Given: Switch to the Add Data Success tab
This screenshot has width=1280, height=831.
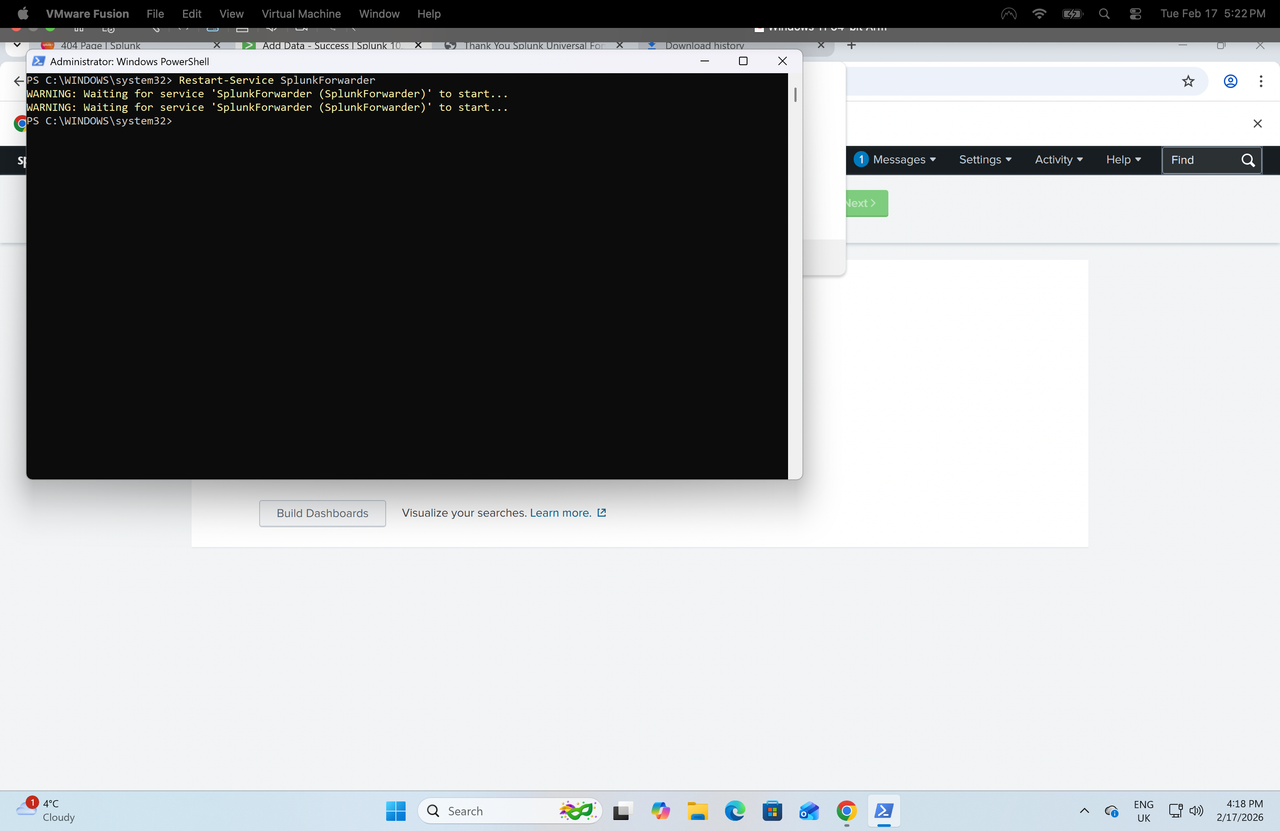Looking at the screenshot, I should point(331,46).
